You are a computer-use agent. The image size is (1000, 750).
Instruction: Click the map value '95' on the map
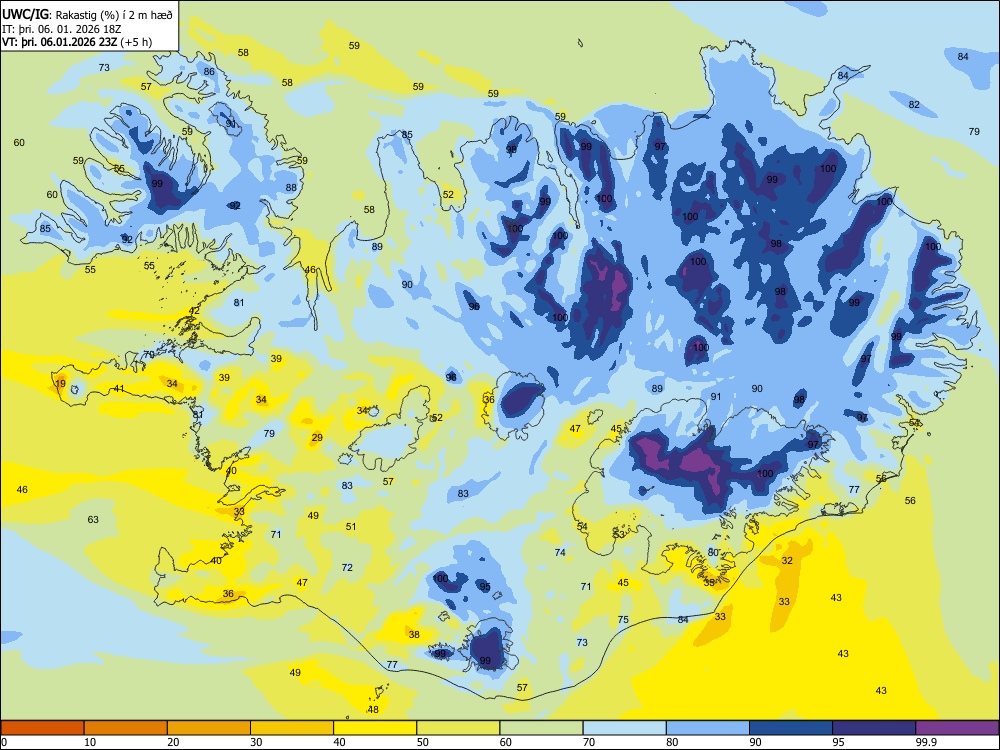[485, 587]
